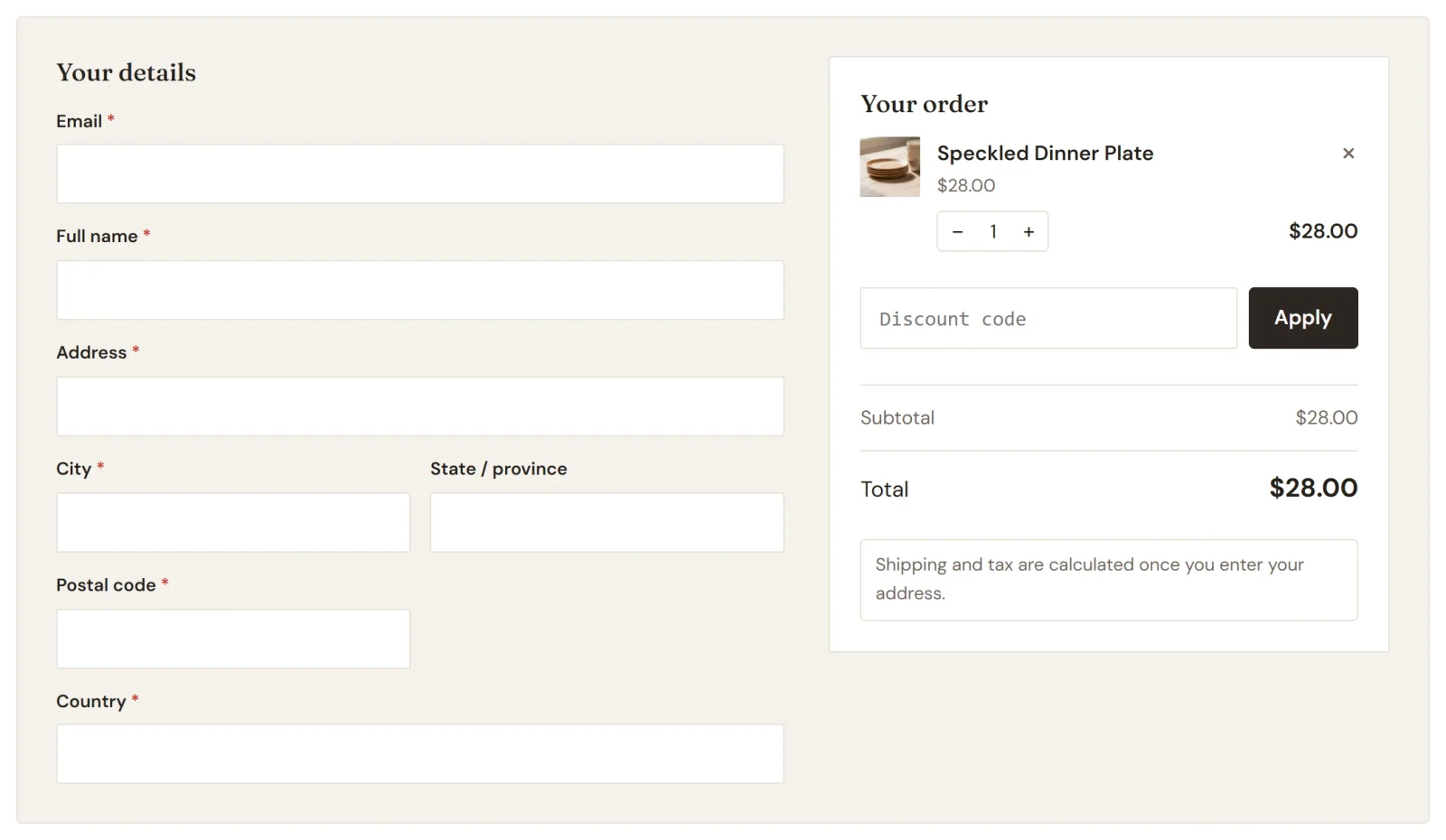Open the Speckled Dinner Plate thumbnail

click(889, 167)
